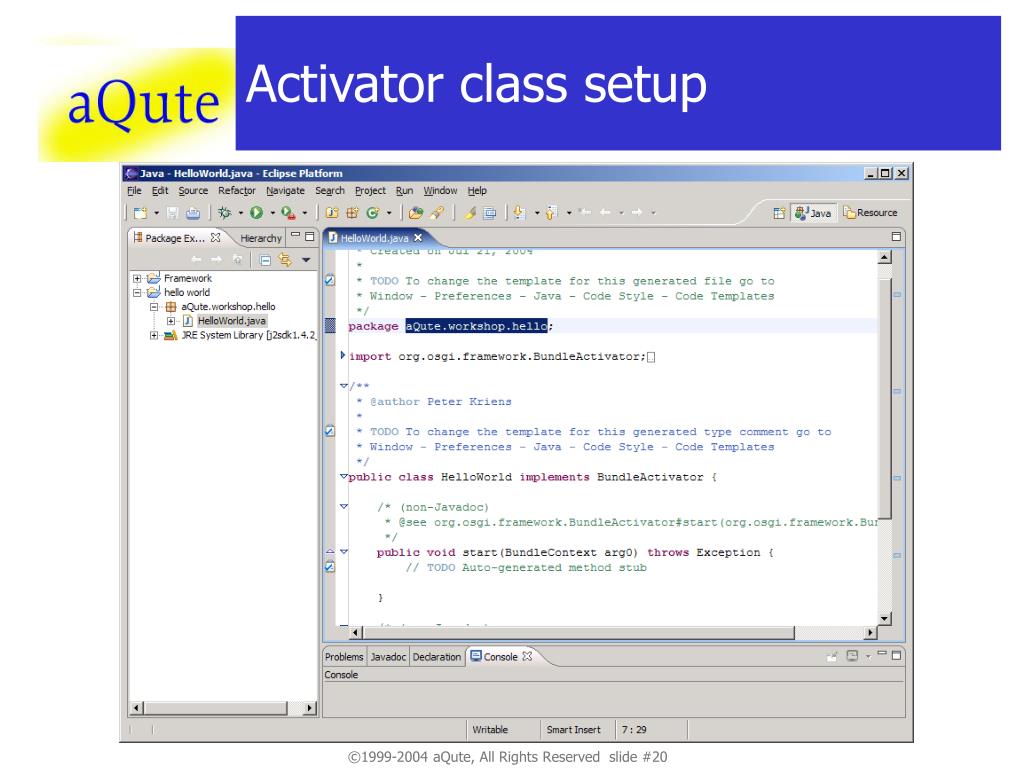The image size is (1024, 768).
Task: Switch to the Problems tab
Action: click(x=344, y=657)
